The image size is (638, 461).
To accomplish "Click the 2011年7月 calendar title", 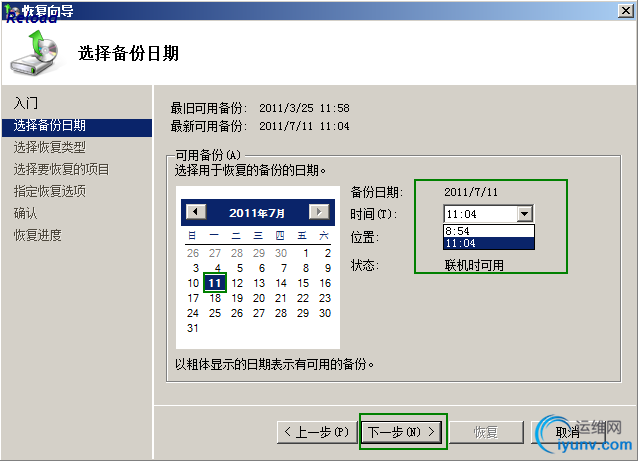I will click(257, 213).
